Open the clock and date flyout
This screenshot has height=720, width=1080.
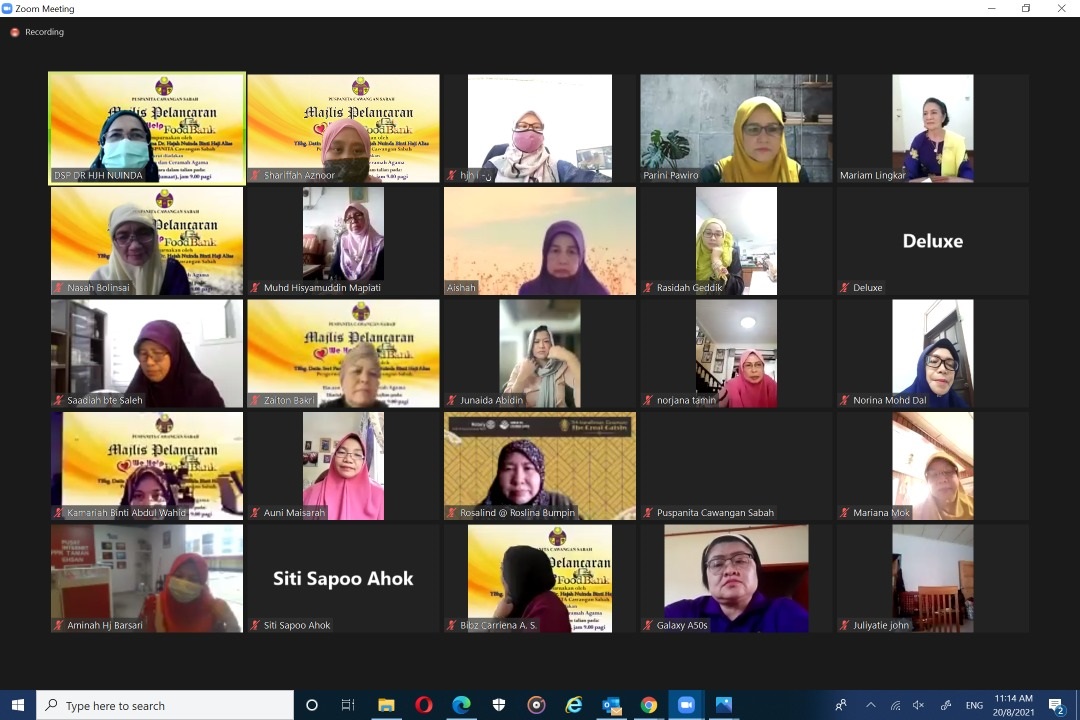(x=1013, y=705)
